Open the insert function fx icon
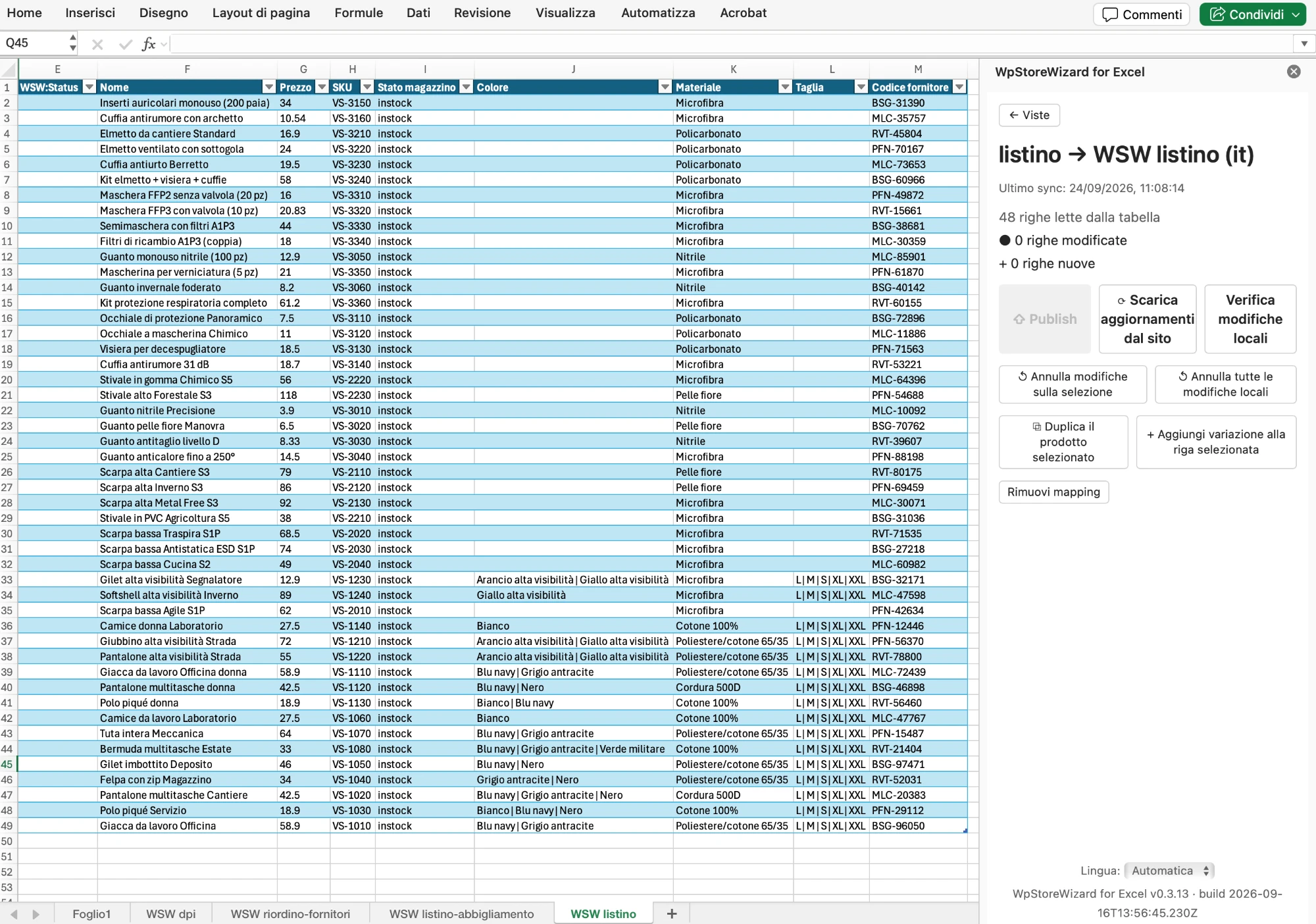1316x924 pixels. [149, 44]
